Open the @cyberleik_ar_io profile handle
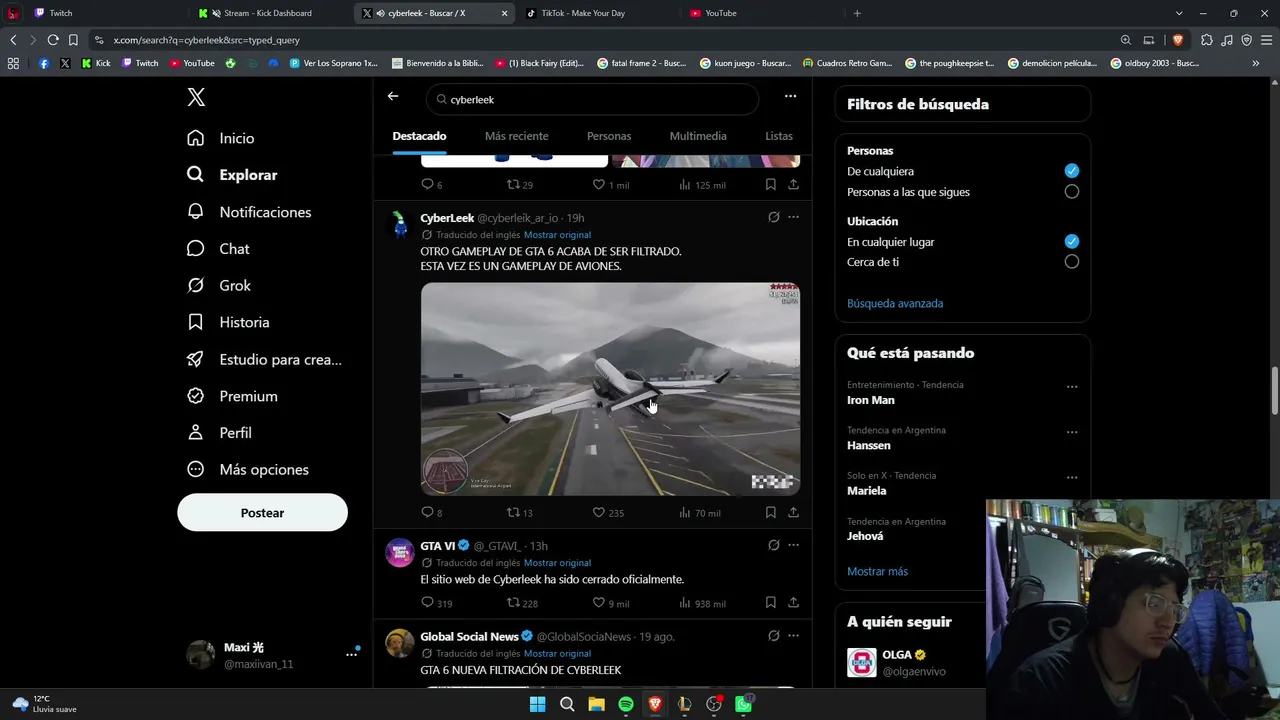Screen dimensions: 1280x720 click(x=517, y=218)
